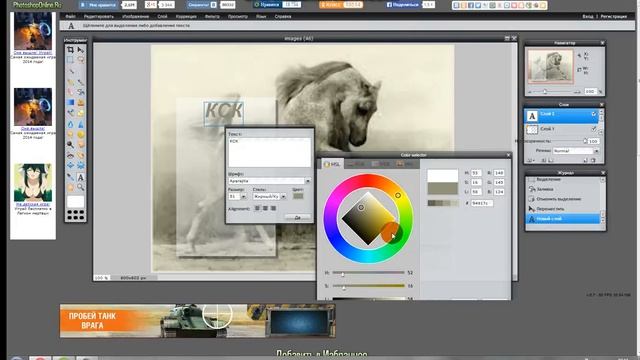
Task: Select the Blur tool
Action: (x=70, y=124)
